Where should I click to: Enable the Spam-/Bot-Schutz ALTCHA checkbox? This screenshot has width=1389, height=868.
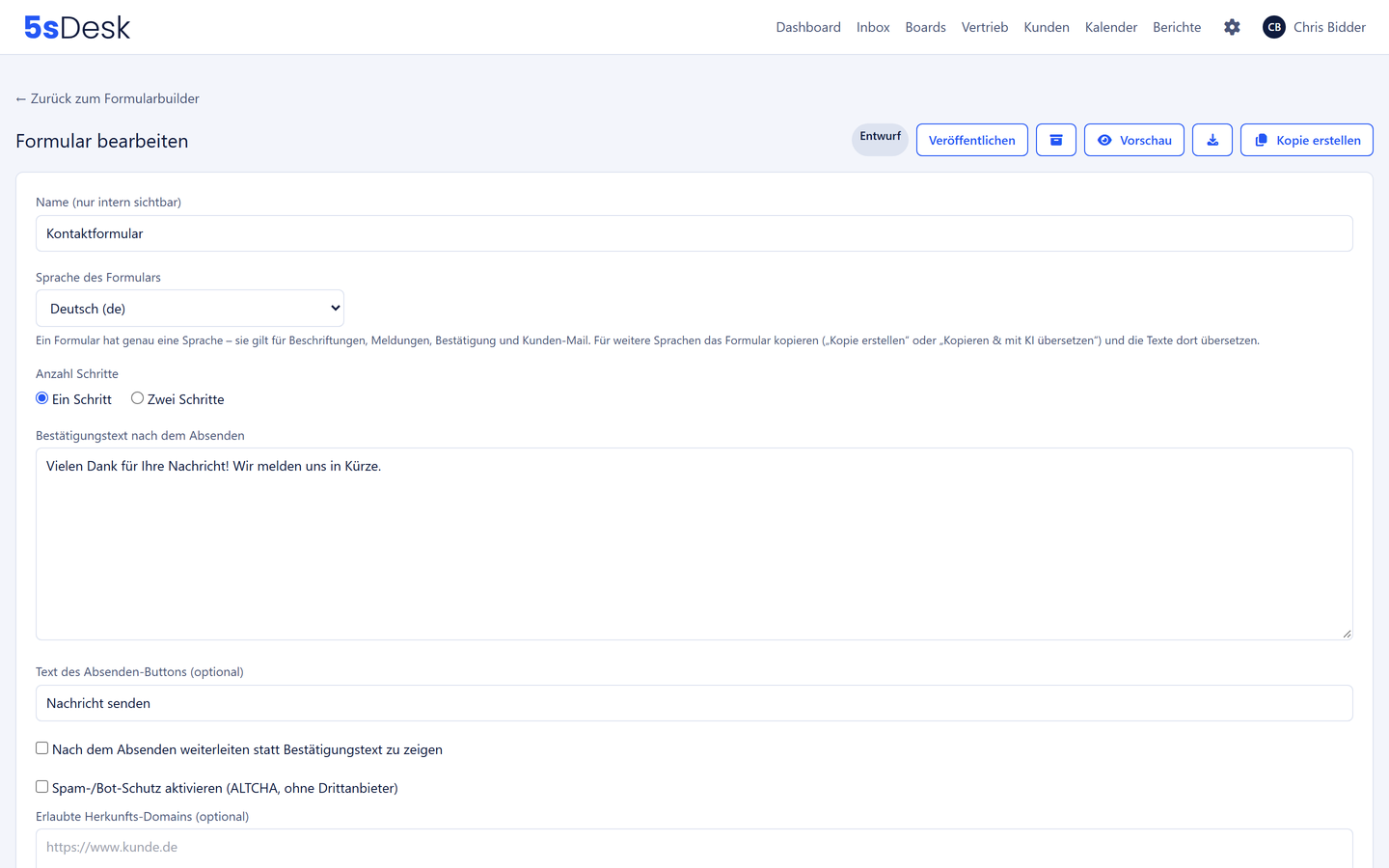pyautogui.click(x=42, y=787)
